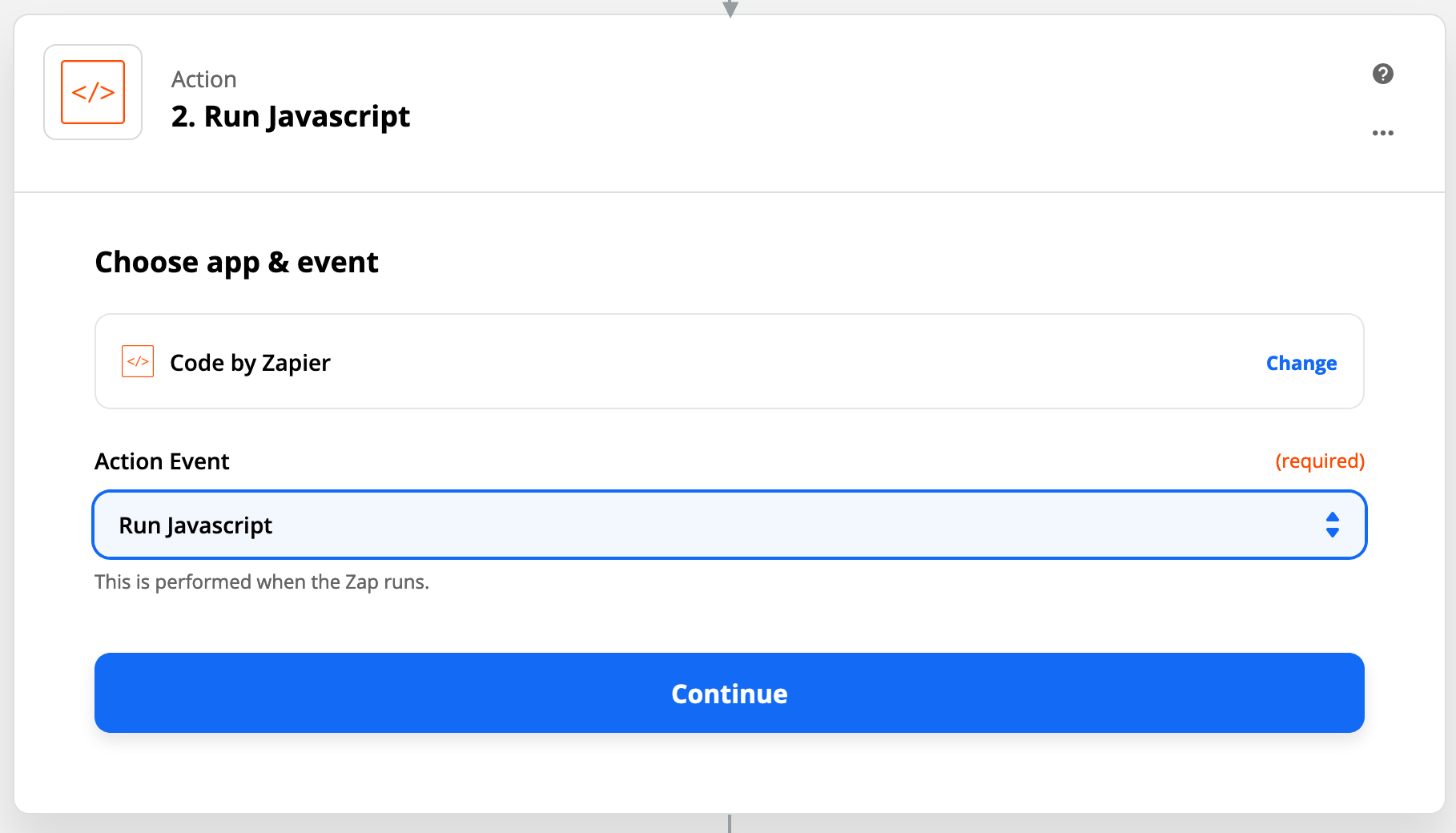Open the Run Javascript Action Event dropdown

click(x=721, y=525)
